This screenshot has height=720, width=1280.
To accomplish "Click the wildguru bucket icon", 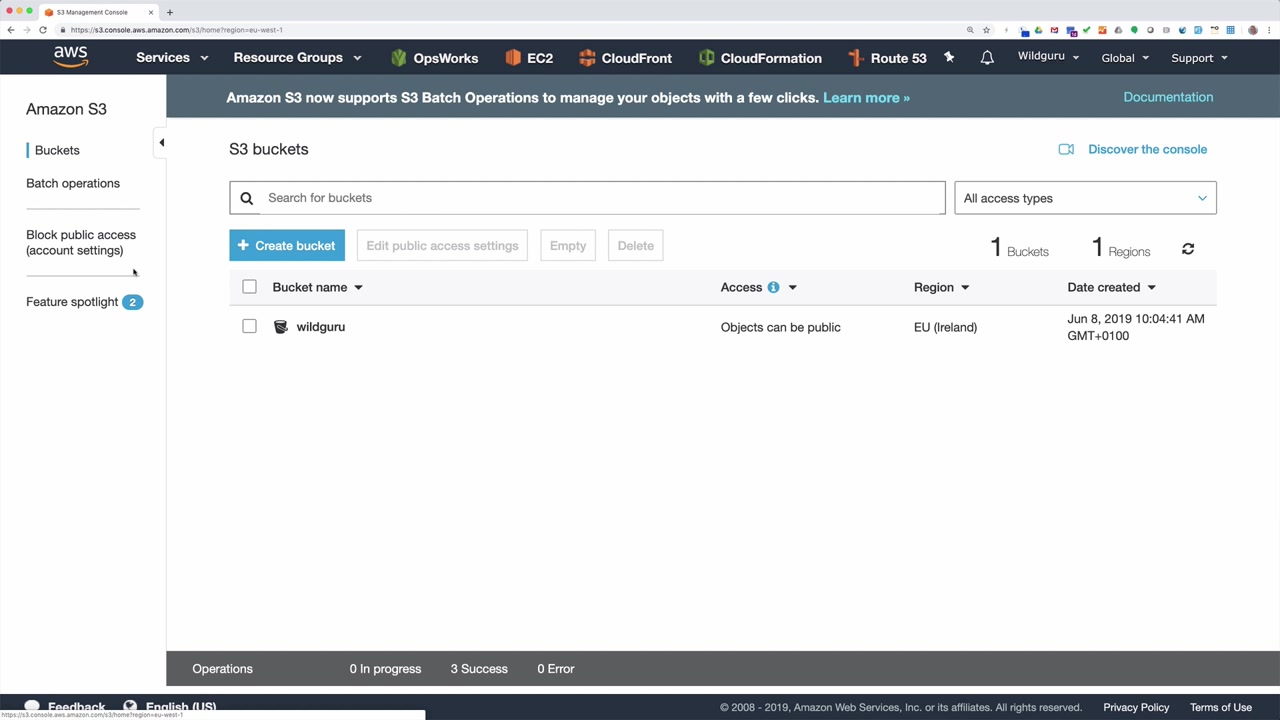I will point(281,327).
